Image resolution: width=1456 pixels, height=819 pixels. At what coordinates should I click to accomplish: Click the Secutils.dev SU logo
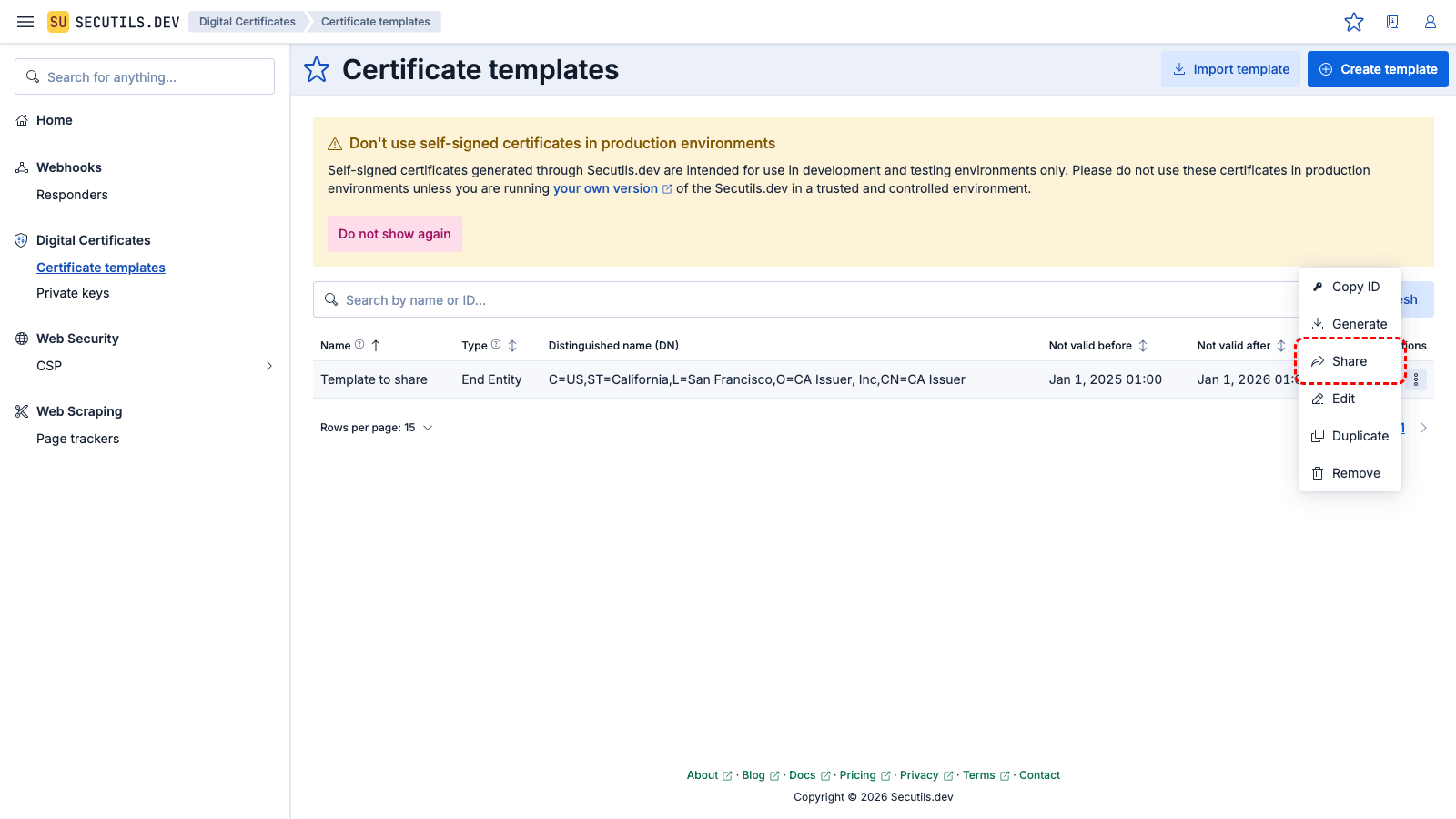[x=58, y=22]
